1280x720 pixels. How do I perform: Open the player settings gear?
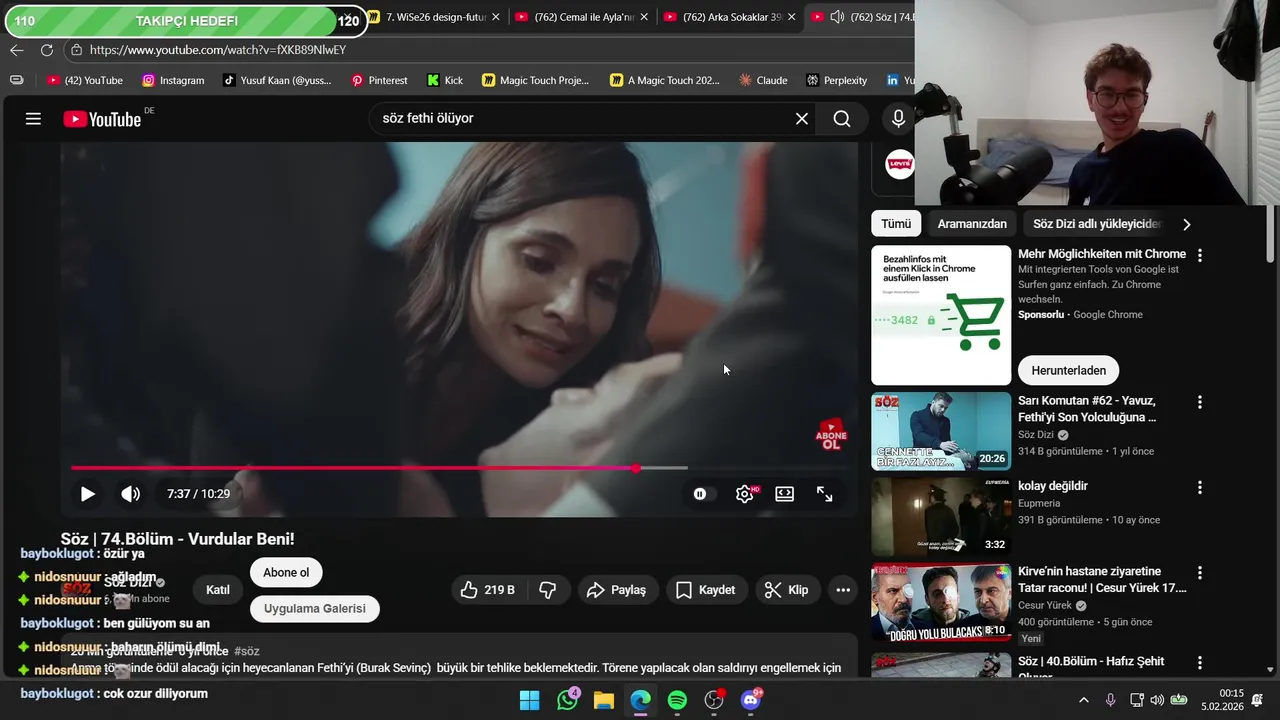coord(745,494)
